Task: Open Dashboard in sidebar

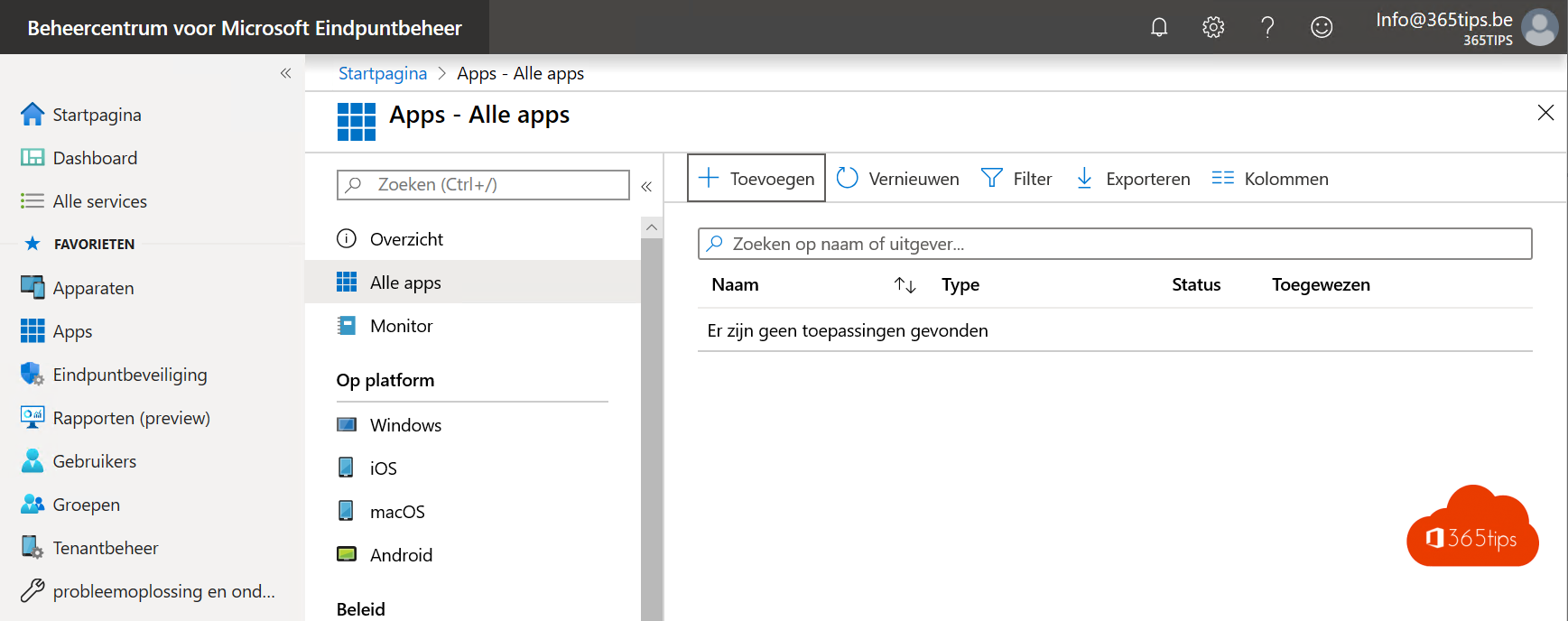Action: pos(95,158)
